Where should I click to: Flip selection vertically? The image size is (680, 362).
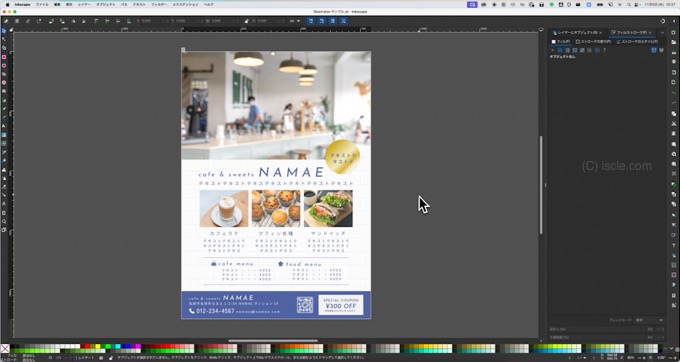(x=84, y=21)
